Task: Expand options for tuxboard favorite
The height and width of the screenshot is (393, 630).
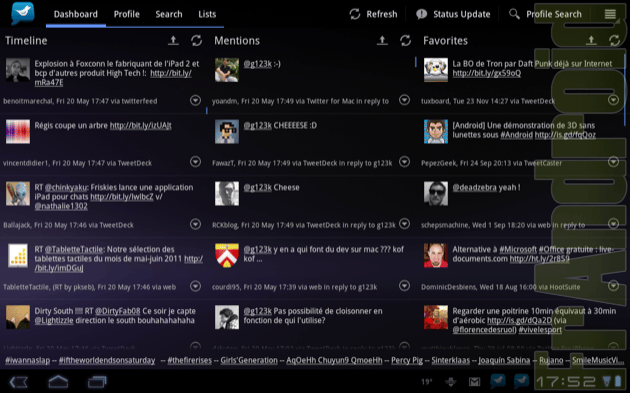Action: [614, 100]
